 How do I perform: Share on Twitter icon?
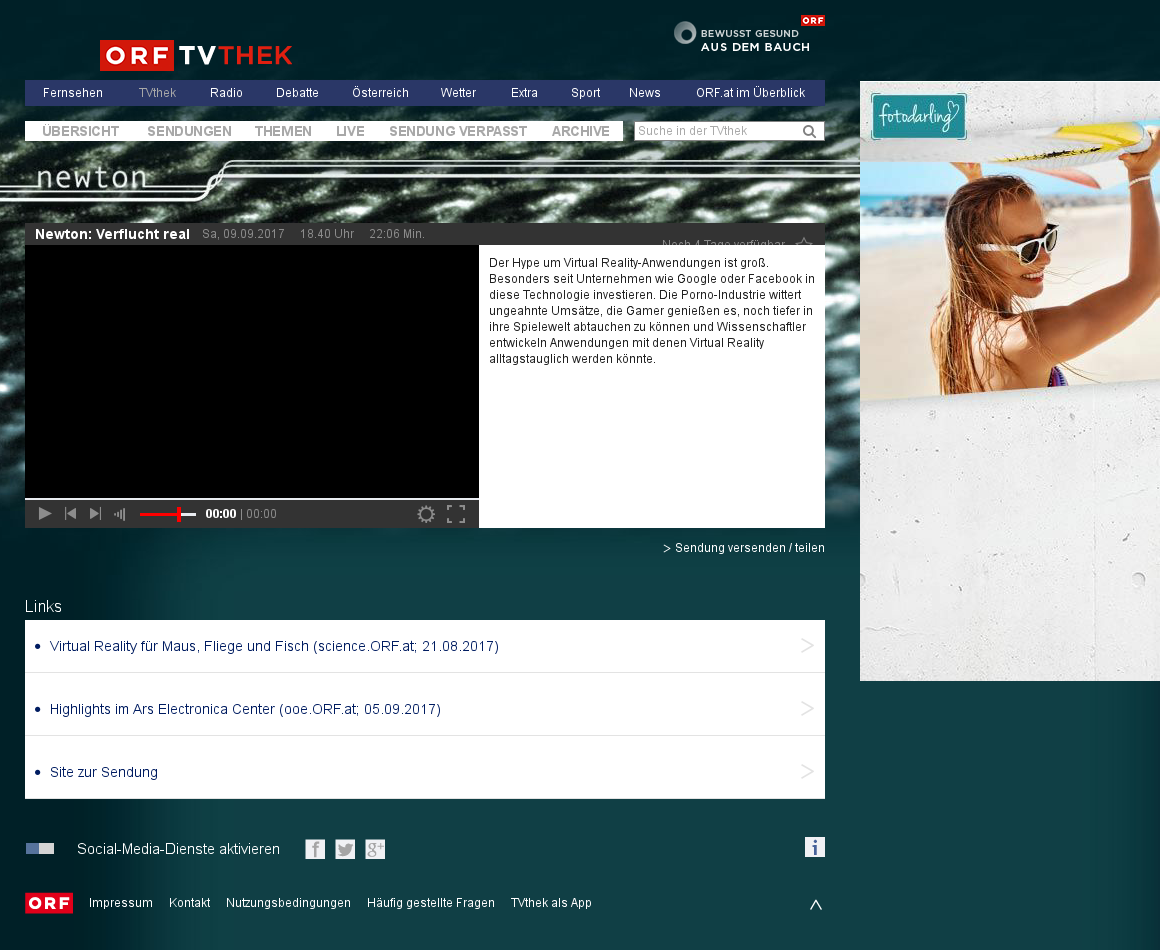click(345, 849)
